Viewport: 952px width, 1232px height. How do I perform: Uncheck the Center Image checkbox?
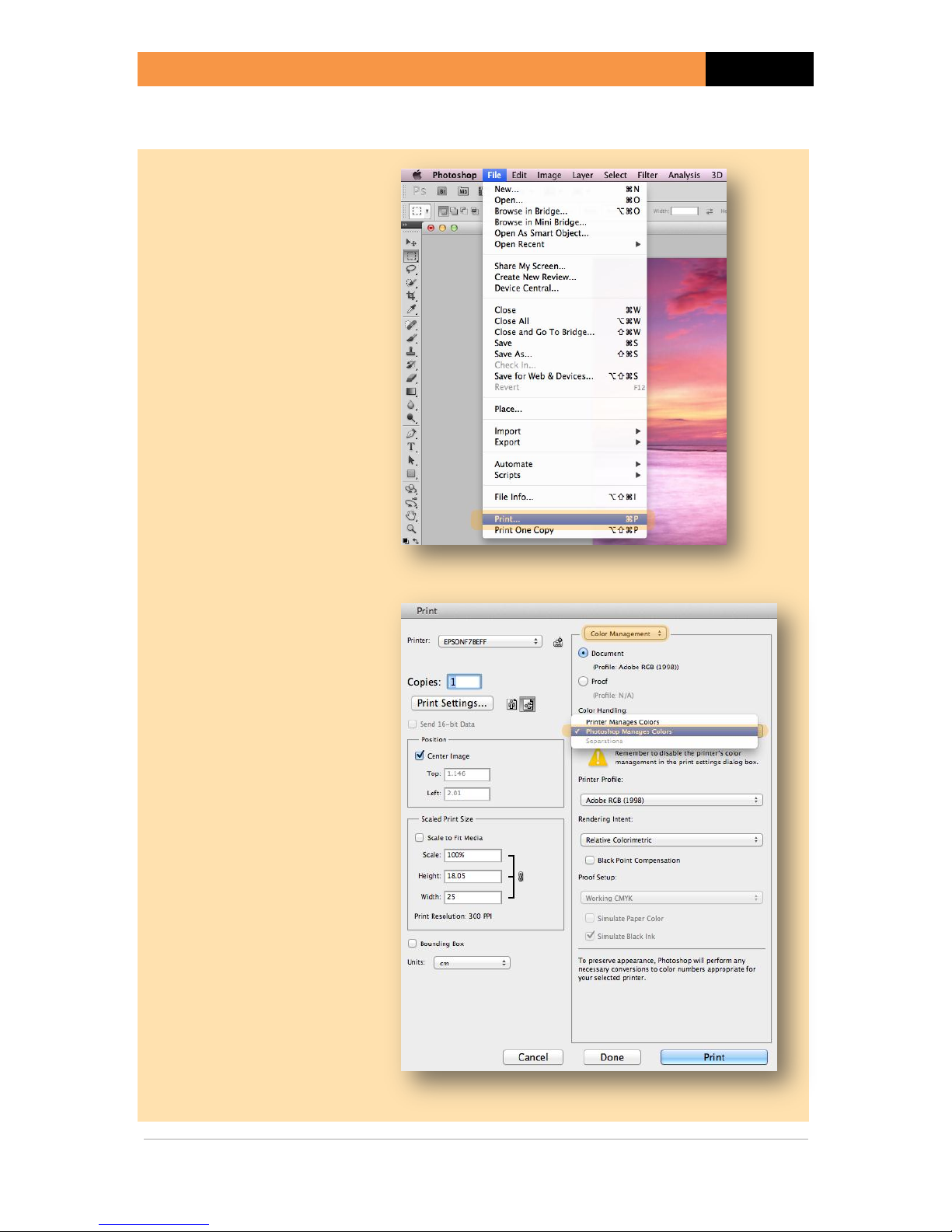(x=420, y=756)
